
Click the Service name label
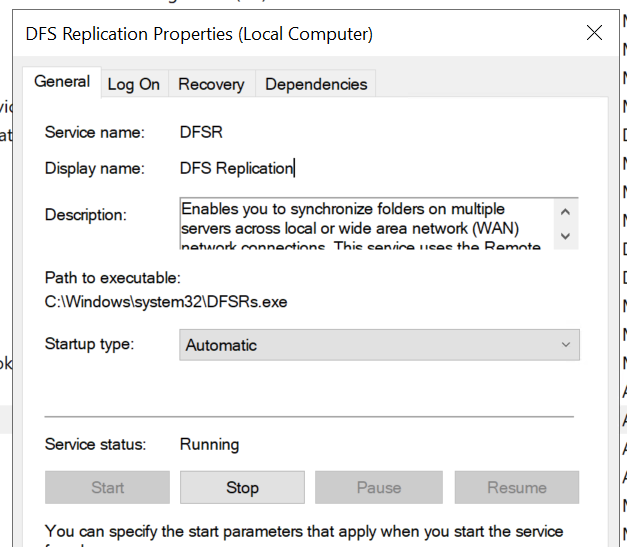coord(95,132)
